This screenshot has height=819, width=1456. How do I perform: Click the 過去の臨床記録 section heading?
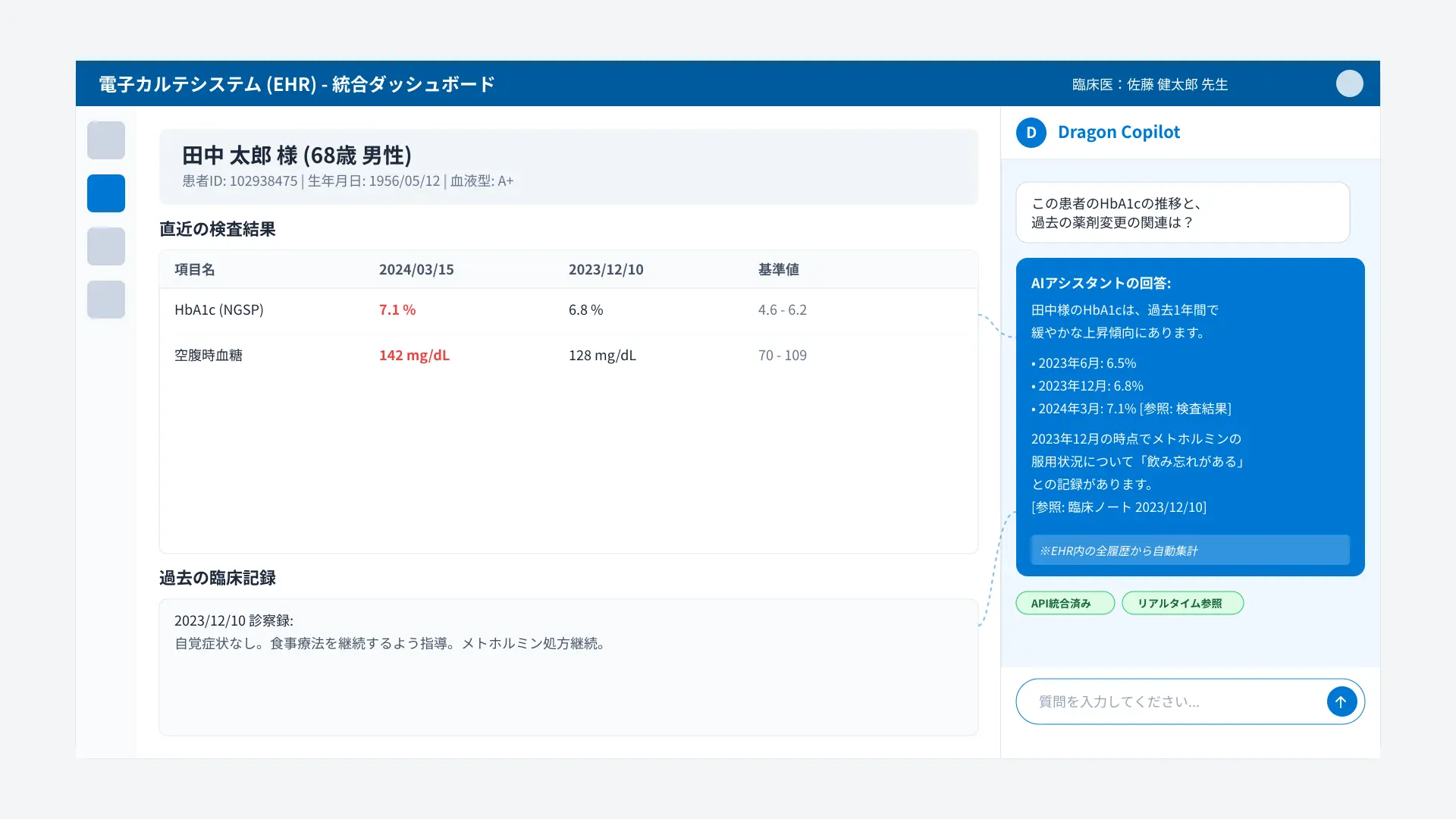(x=218, y=578)
